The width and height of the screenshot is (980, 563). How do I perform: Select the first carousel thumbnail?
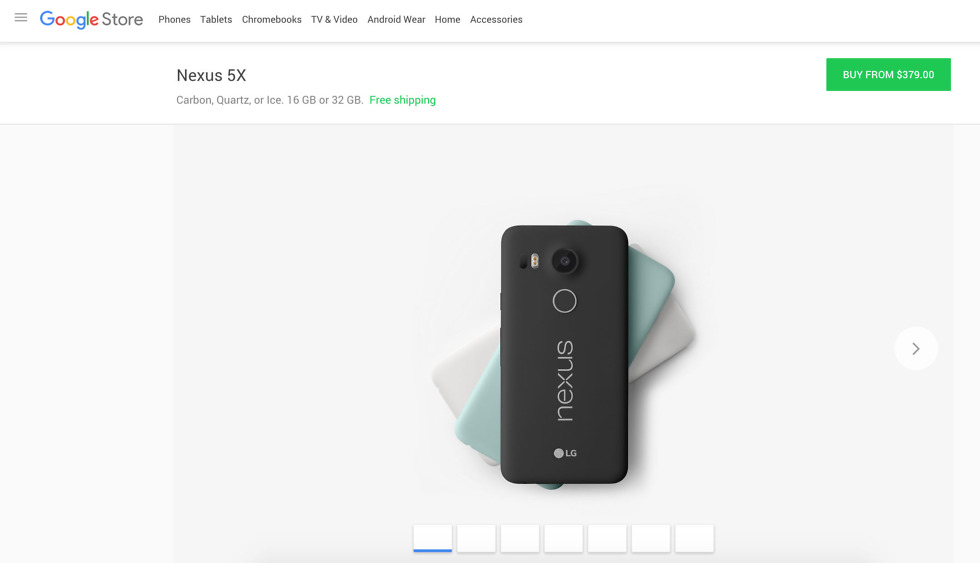click(x=432, y=539)
